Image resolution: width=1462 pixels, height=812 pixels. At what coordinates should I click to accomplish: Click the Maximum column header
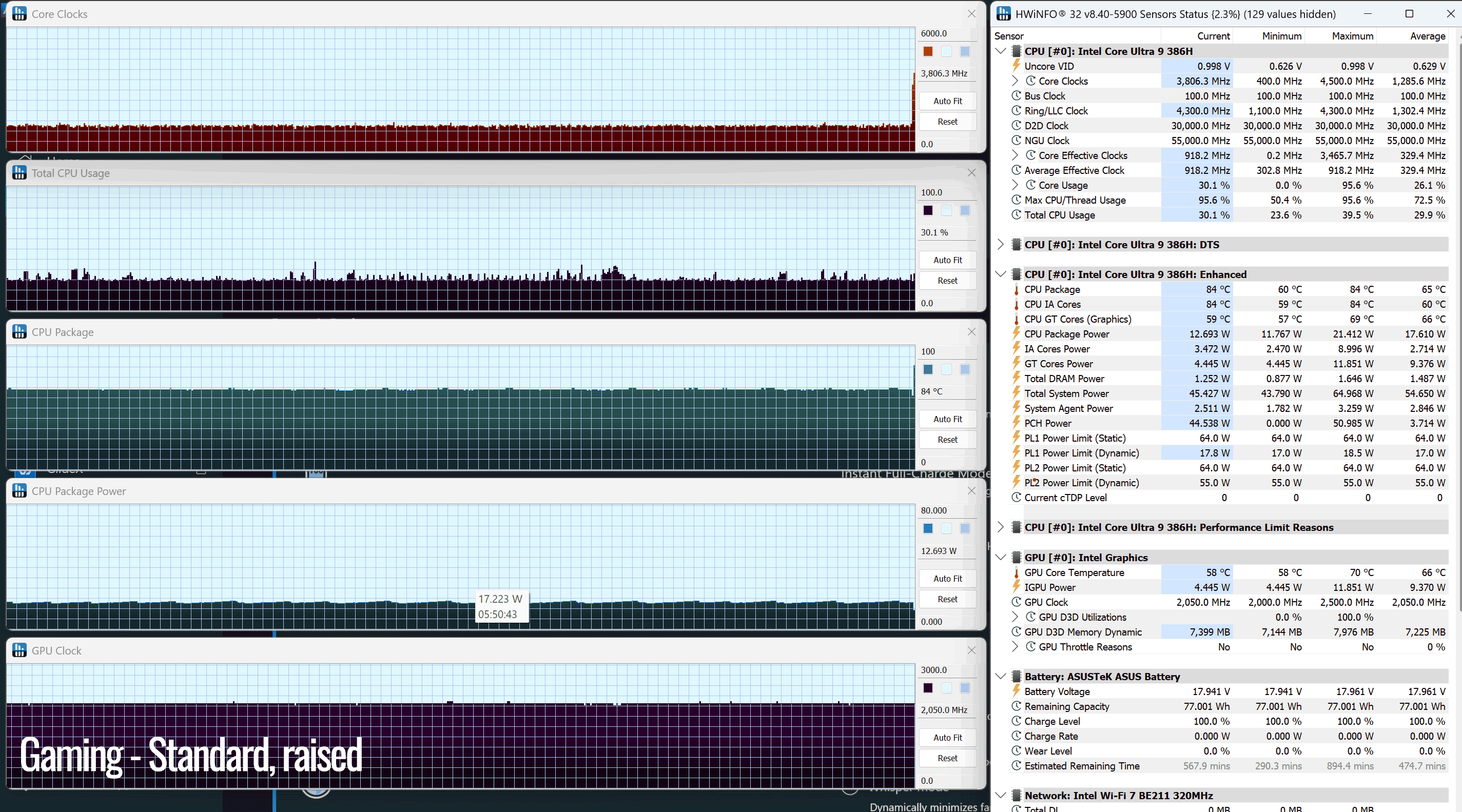coord(1340,36)
